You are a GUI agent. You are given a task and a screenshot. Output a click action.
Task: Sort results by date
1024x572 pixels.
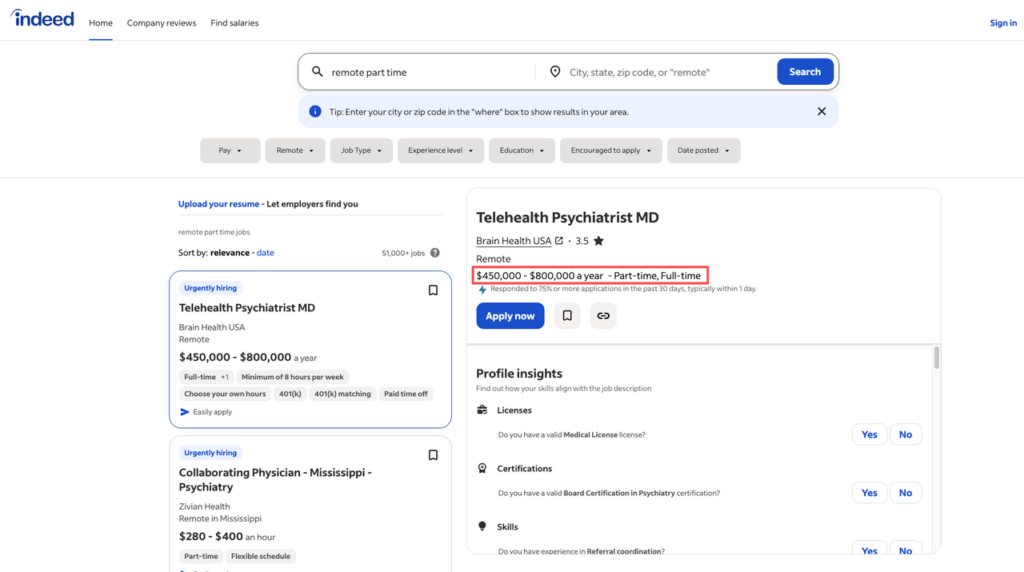tap(265, 253)
